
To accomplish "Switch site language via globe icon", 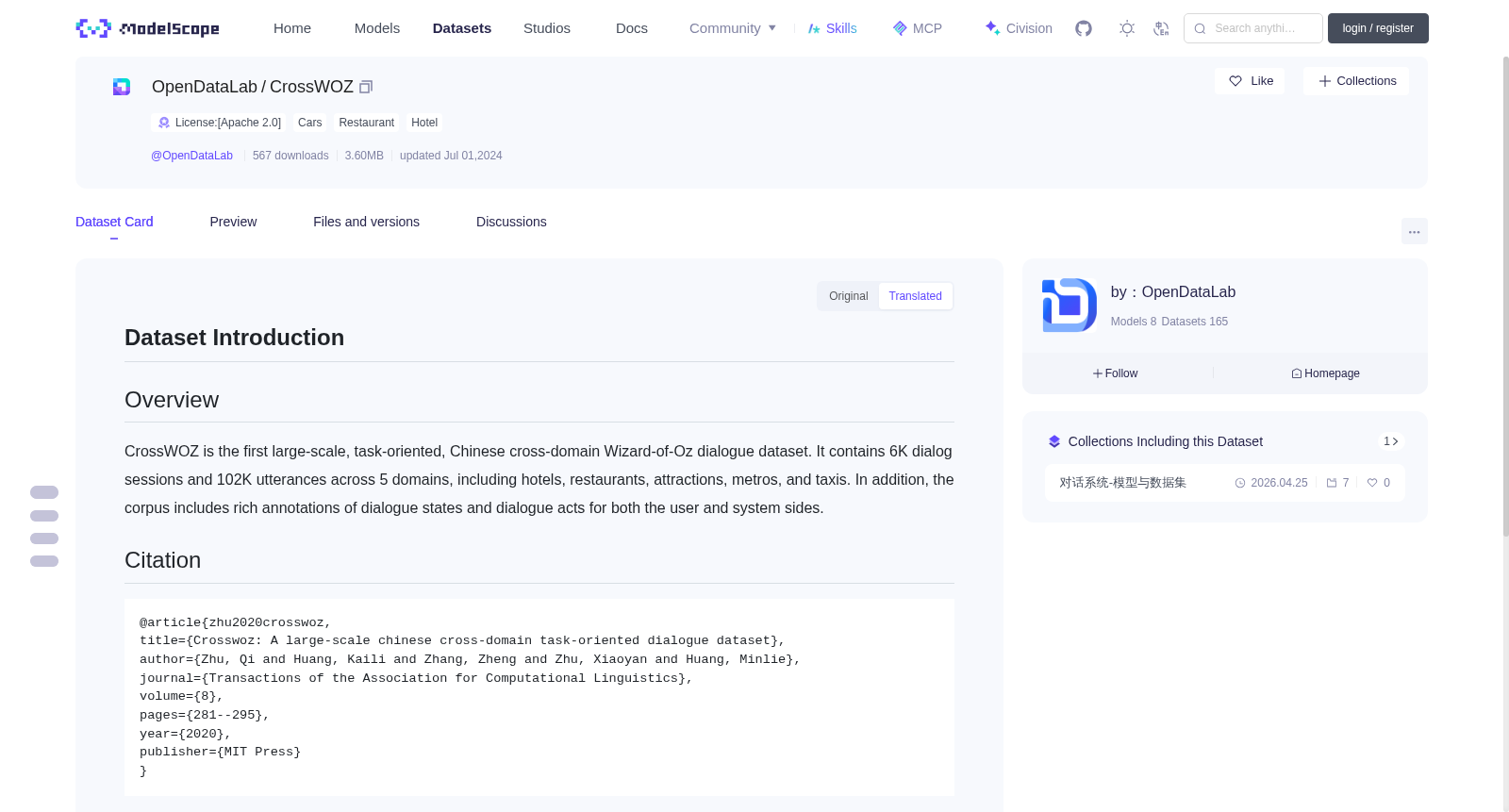I will [1161, 28].
